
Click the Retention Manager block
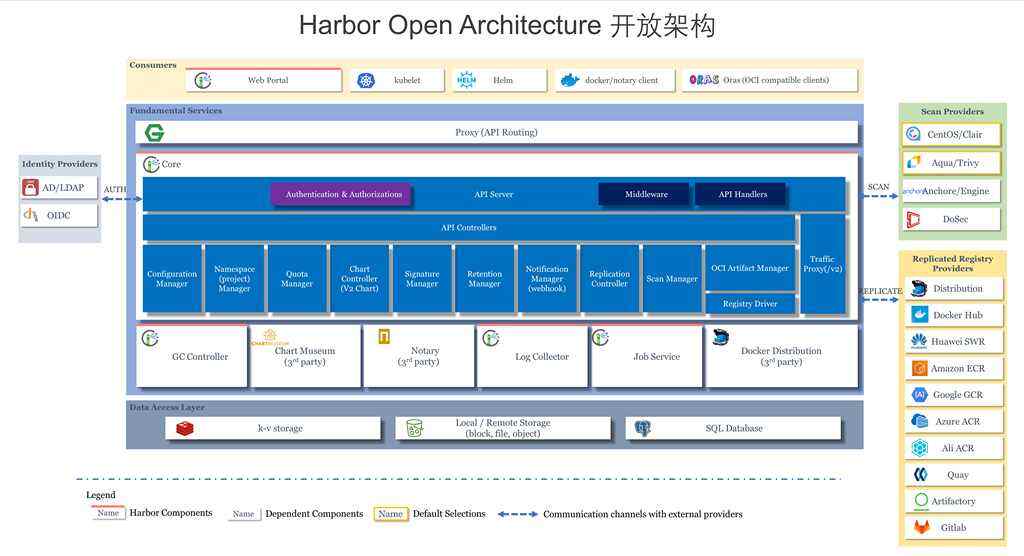click(x=485, y=279)
